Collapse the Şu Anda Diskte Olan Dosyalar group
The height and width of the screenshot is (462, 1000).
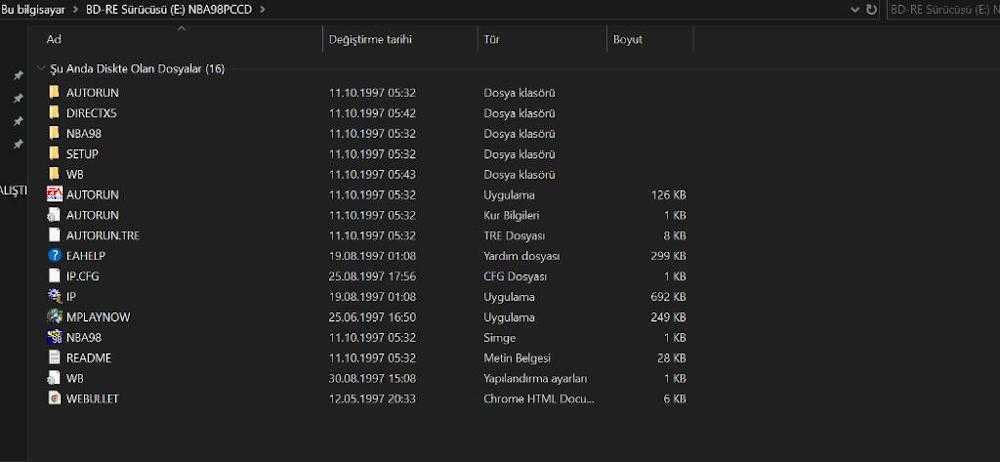click(x=41, y=69)
